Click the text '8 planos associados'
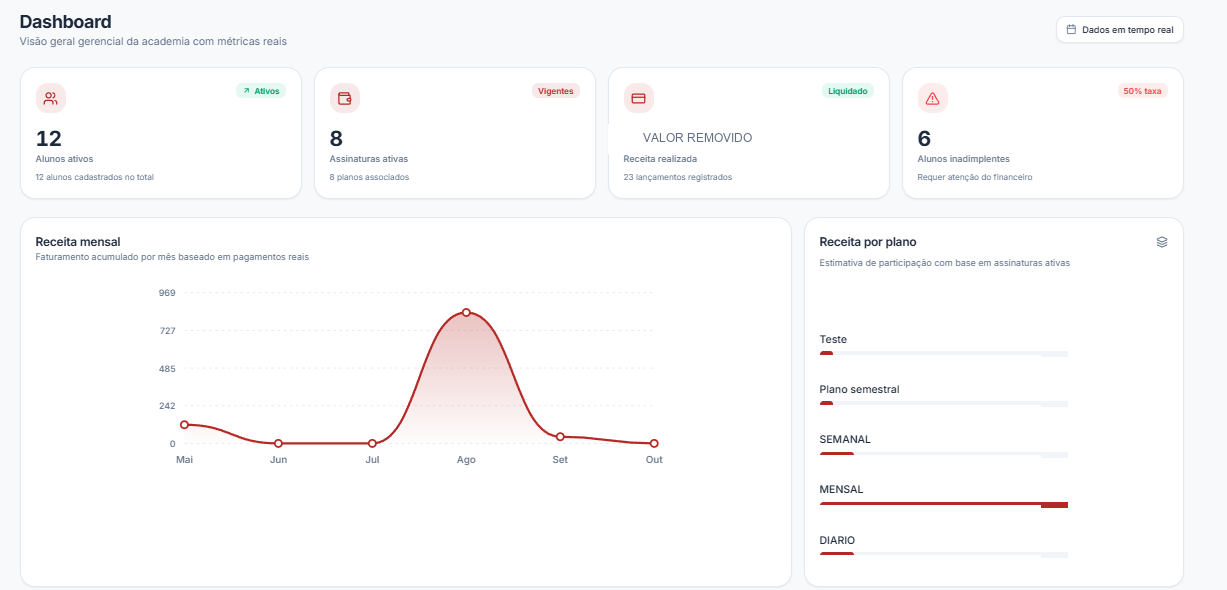Screen dimensions: 1227x590 pos(369,177)
